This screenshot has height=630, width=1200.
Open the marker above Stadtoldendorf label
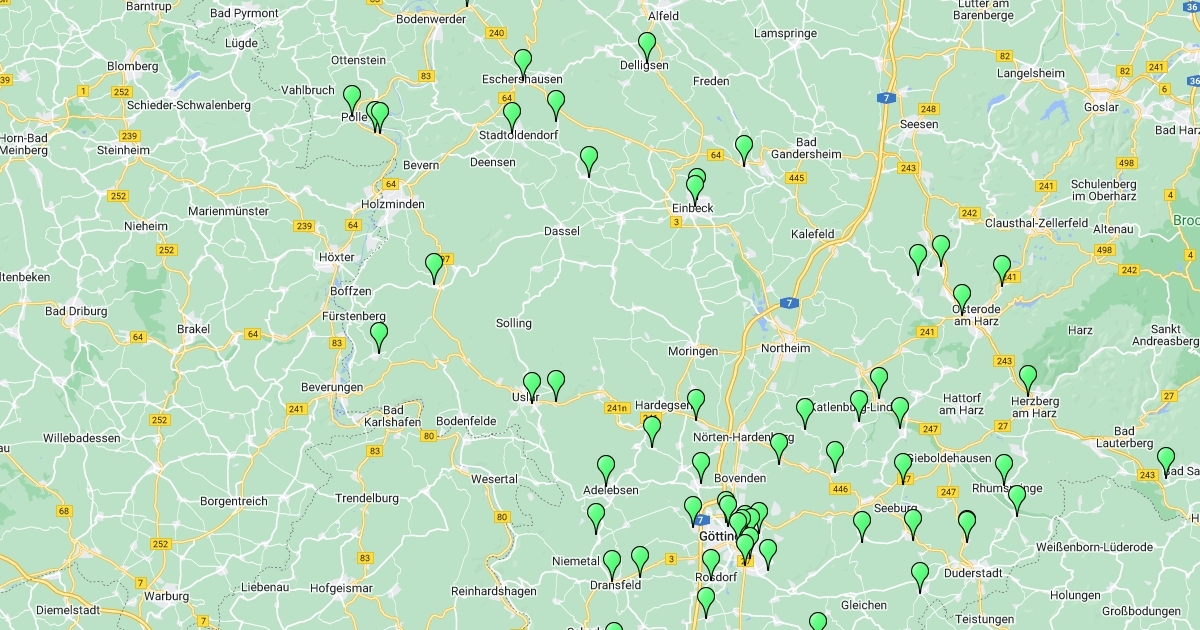click(x=512, y=117)
